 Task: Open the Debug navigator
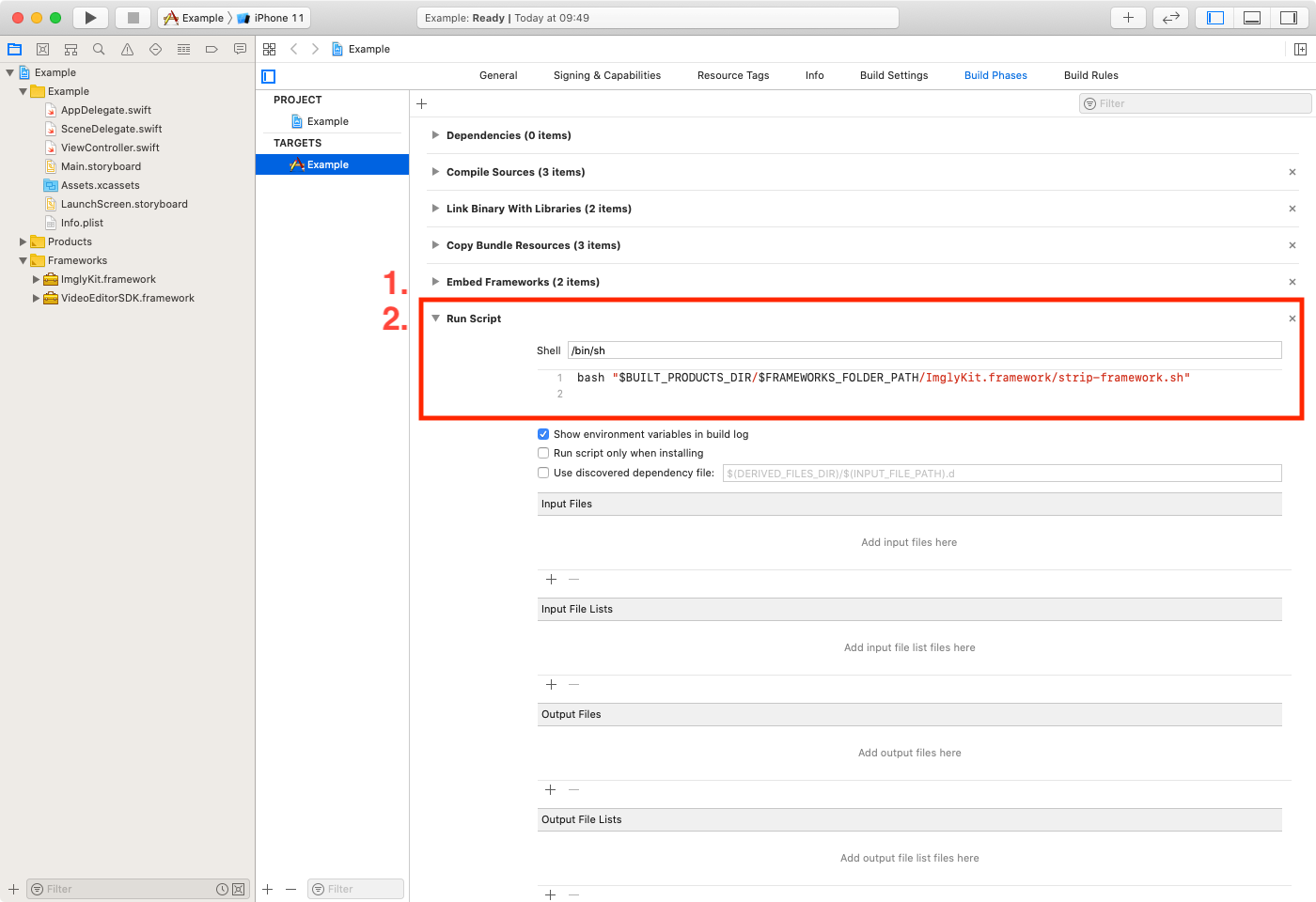[183, 49]
